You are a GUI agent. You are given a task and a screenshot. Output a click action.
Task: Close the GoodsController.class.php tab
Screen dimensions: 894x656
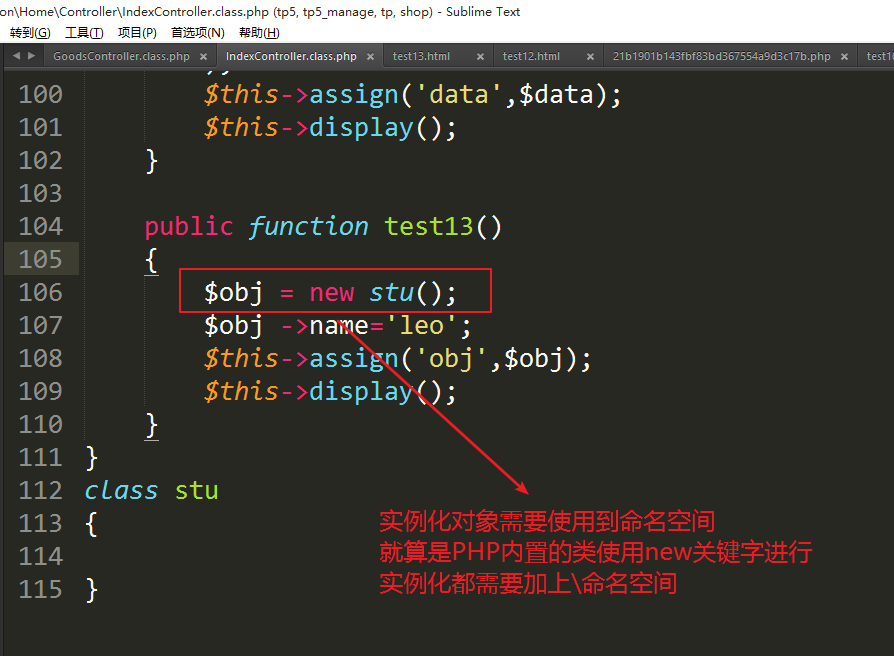click(x=204, y=57)
